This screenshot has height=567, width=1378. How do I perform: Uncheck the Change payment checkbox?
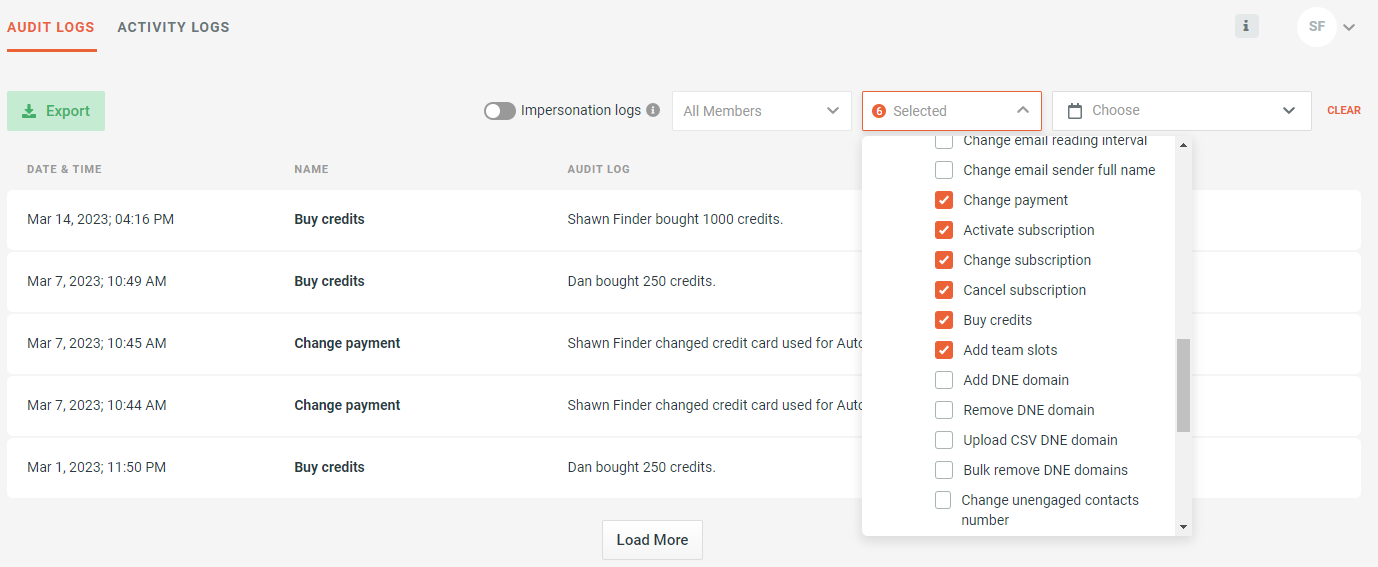[x=944, y=200]
